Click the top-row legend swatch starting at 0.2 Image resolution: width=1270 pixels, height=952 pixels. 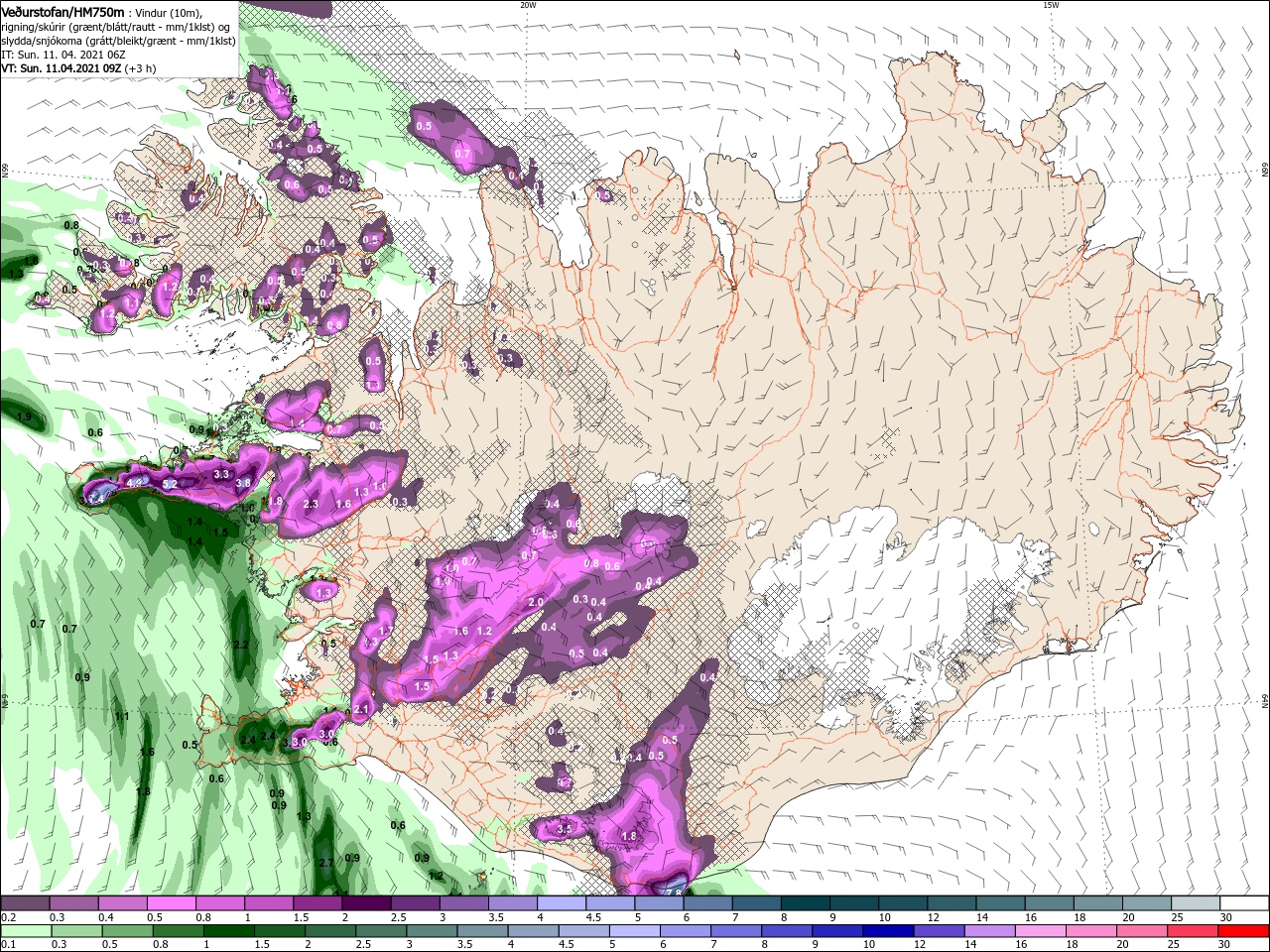[26, 903]
